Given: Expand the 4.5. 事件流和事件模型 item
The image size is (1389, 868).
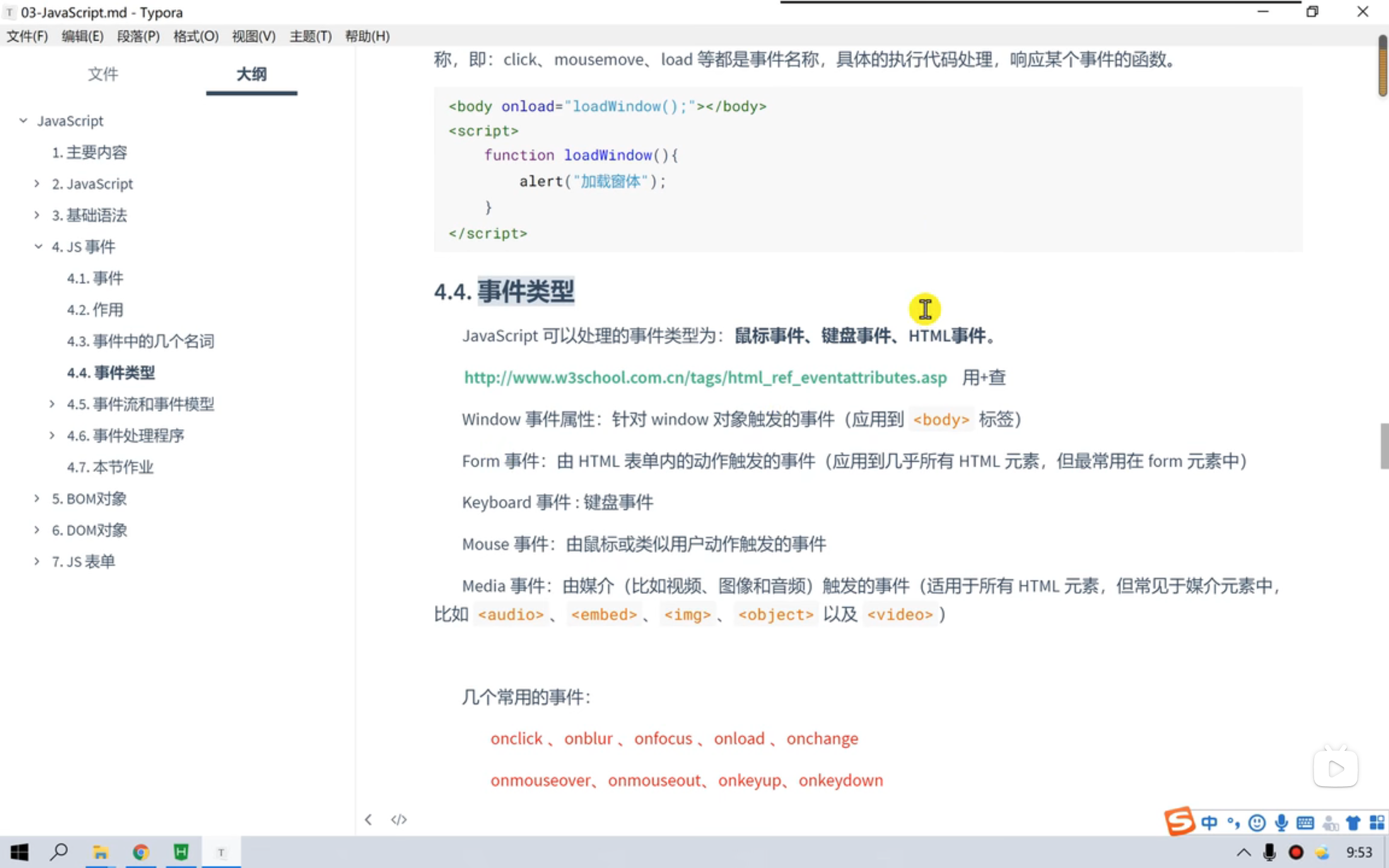Looking at the screenshot, I should (x=52, y=404).
